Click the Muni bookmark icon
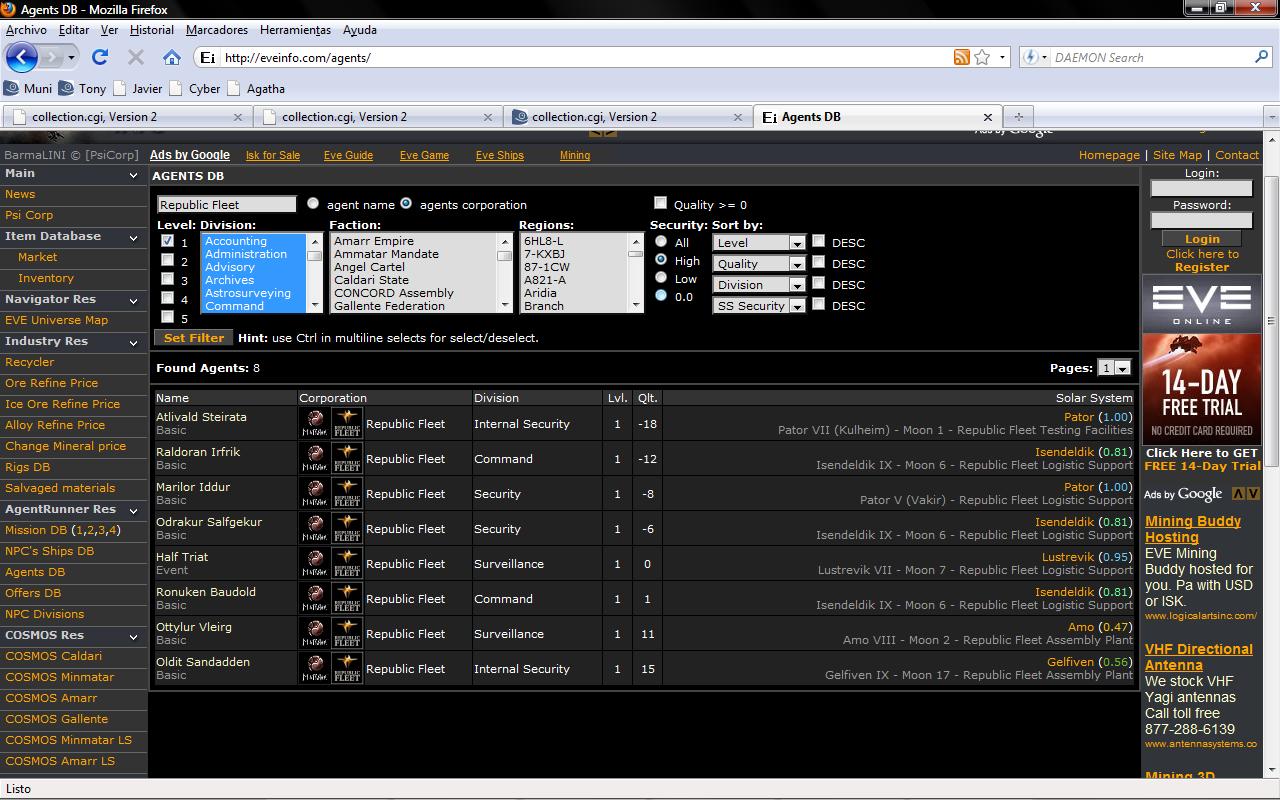This screenshot has height=800, width=1280. (x=12, y=88)
